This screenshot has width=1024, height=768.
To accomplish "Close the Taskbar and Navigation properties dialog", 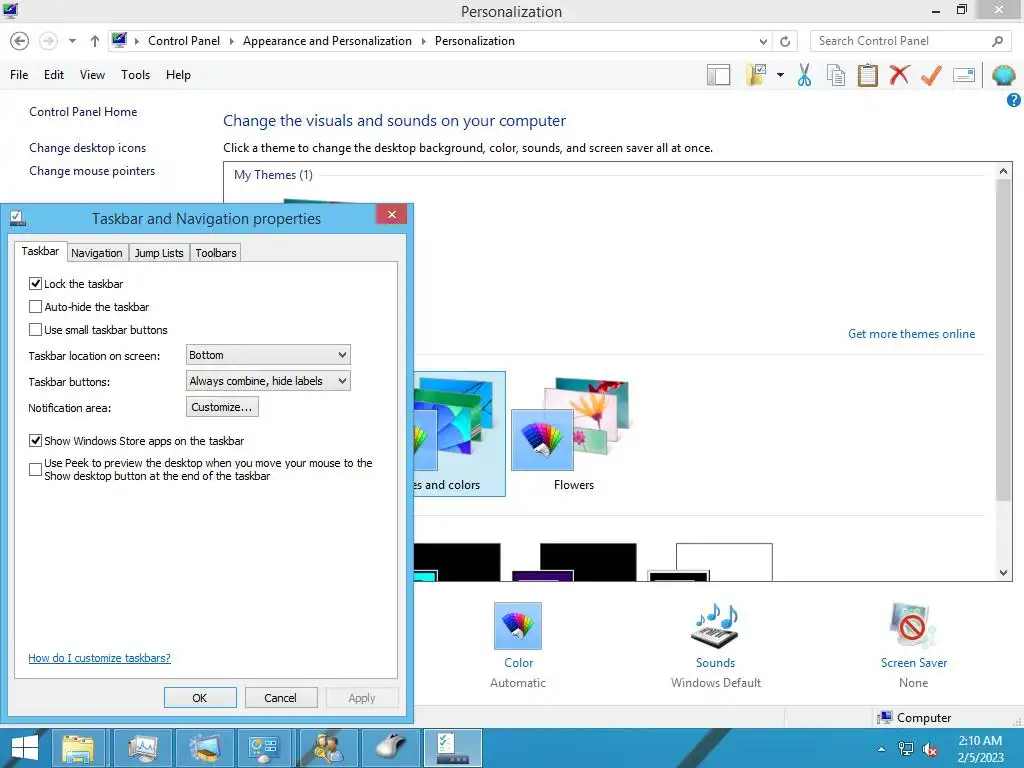I will (x=391, y=214).
